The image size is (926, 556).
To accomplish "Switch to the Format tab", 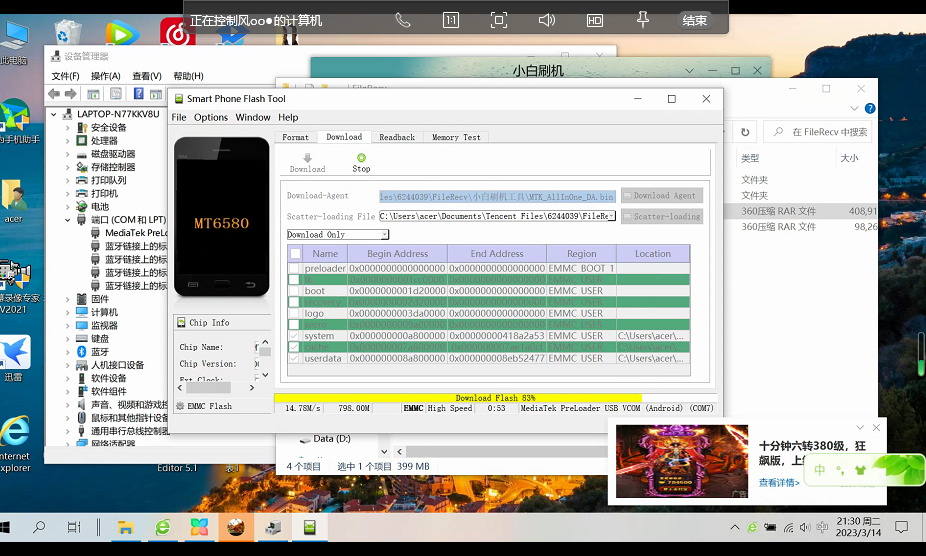I will tap(295, 137).
